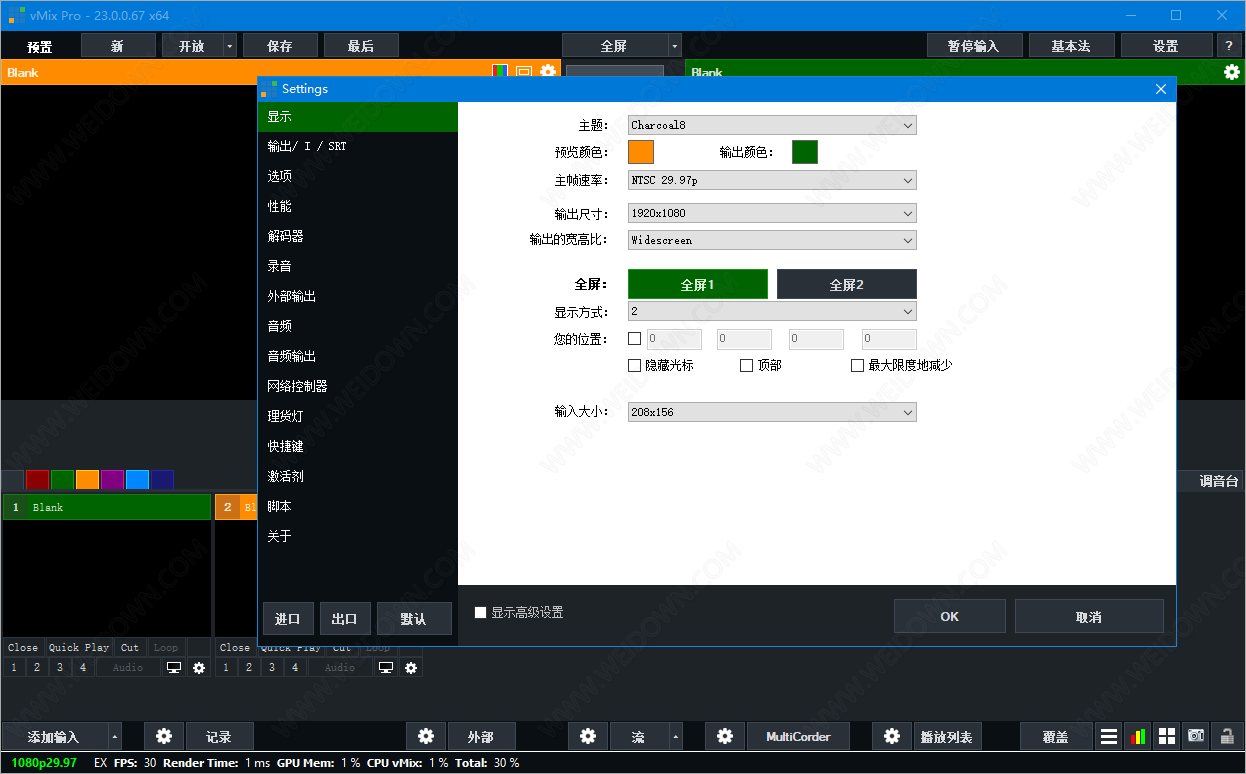The height and width of the screenshot is (774, 1246).
Task: Click the color bars icon in the preview header
Action: 500,72
